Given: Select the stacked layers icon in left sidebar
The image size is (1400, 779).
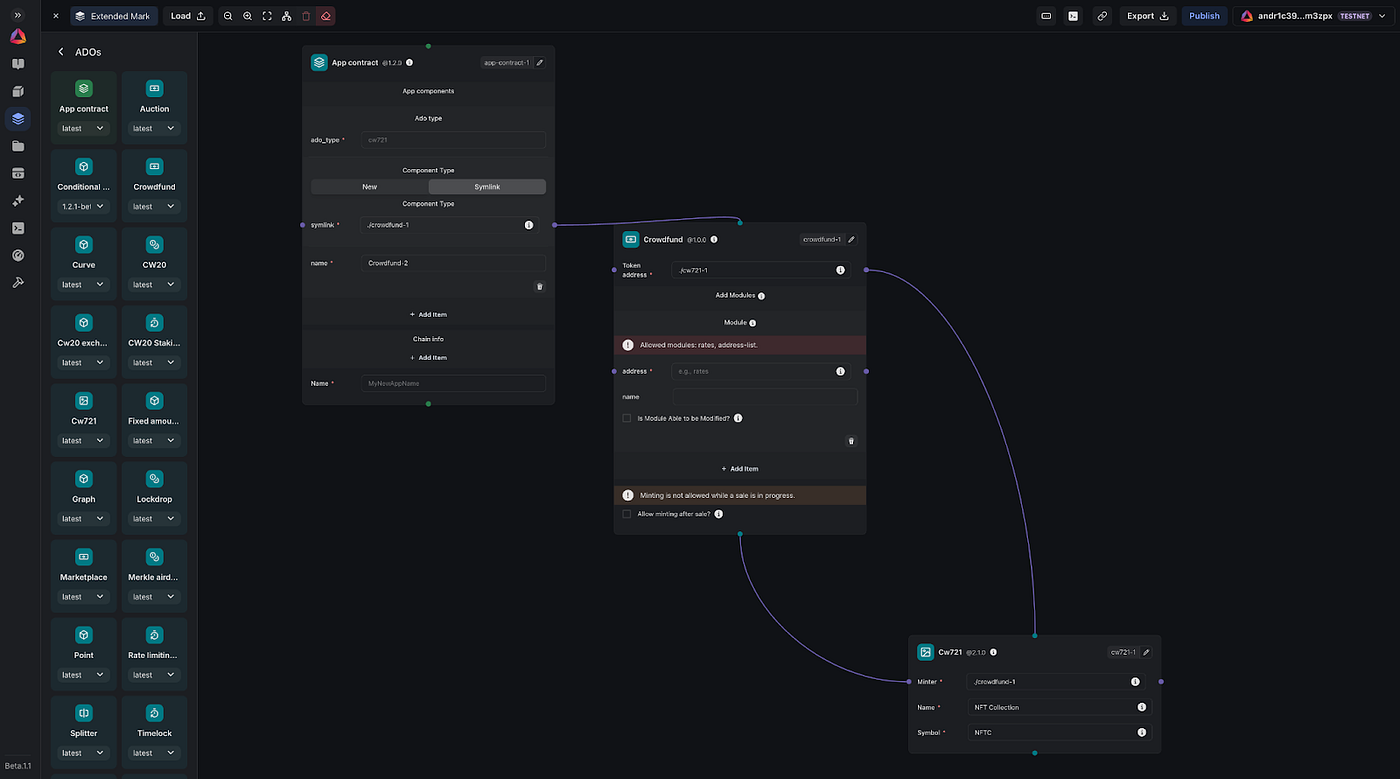Looking at the screenshot, I should pyautogui.click(x=18, y=119).
